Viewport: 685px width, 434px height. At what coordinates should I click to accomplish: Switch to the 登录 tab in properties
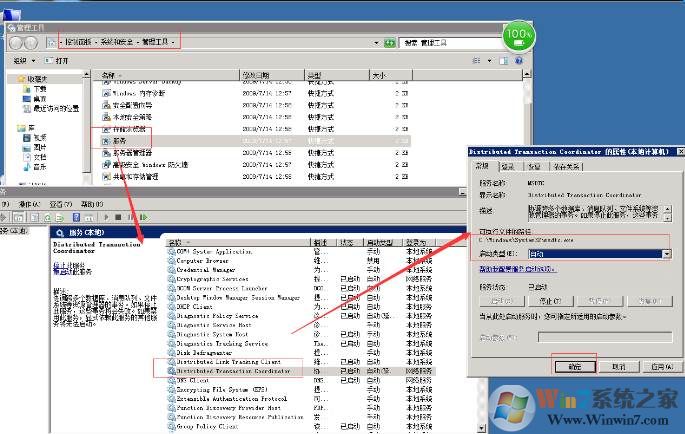point(508,166)
